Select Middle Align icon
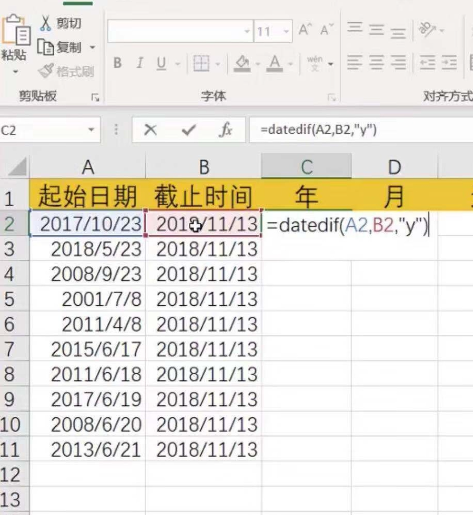The image size is (473, 515). click(x=377, y=30)
